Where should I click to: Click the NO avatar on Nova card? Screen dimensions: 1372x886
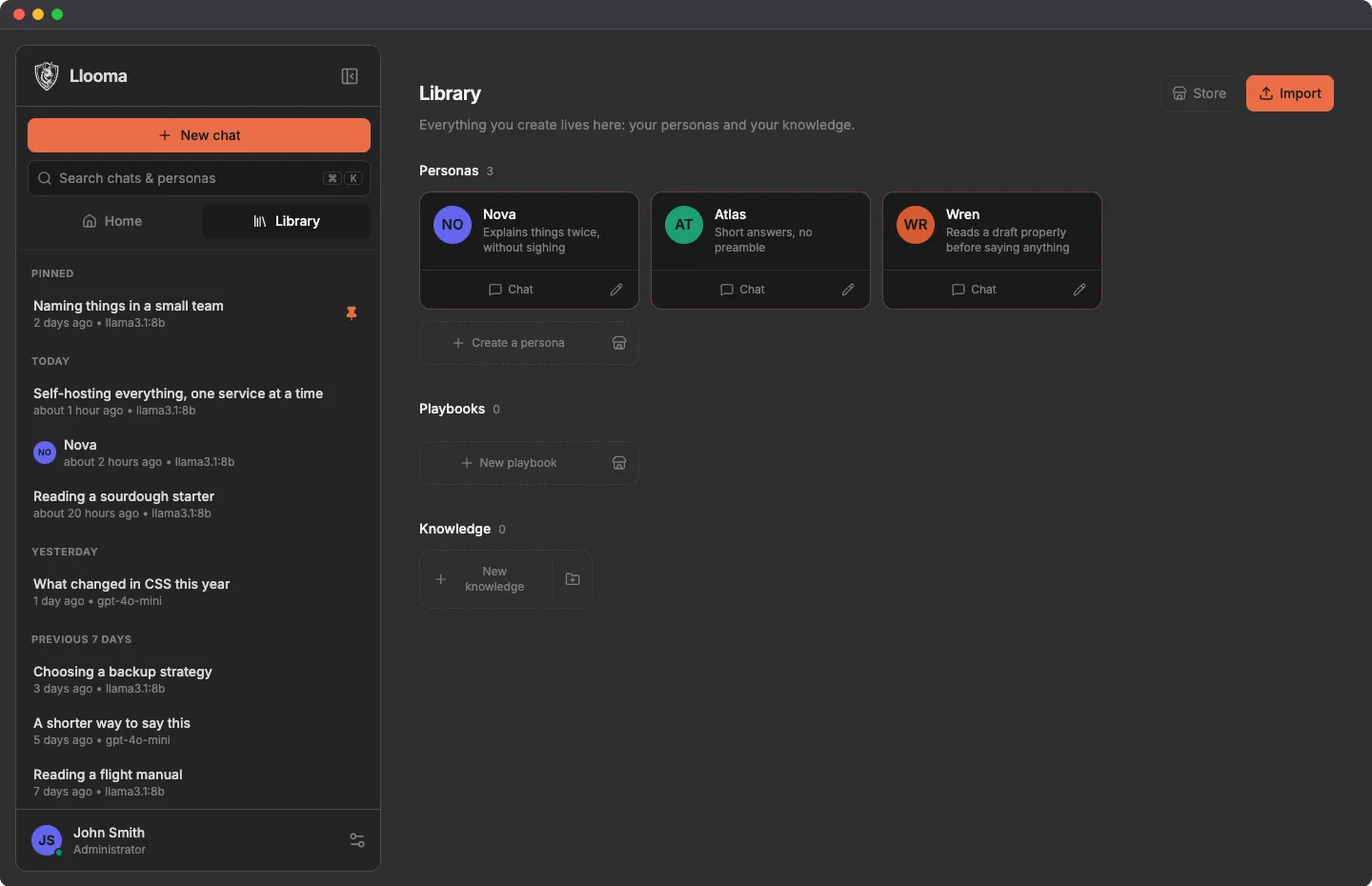pyautogui.click(x=453, y=225)
